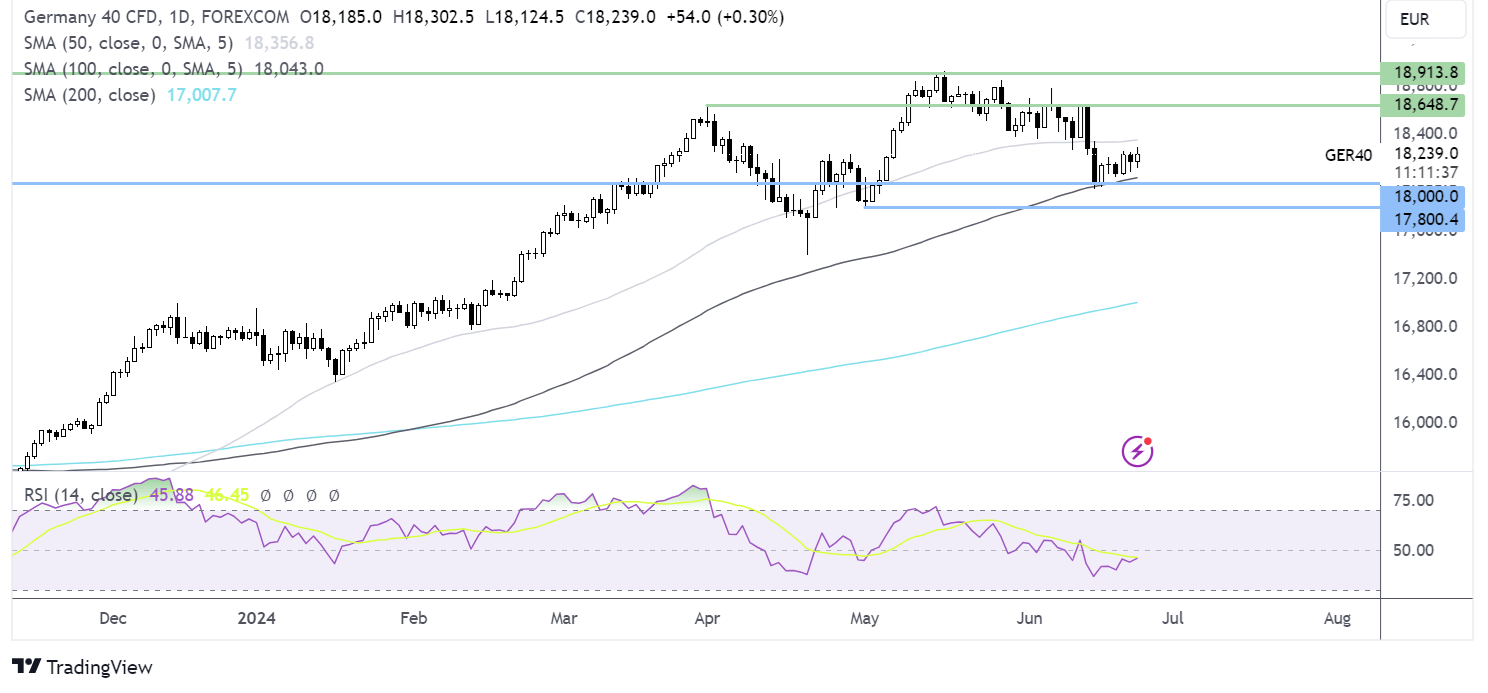This screenshot has width=1488, height=693.
Task: Click the SMA 100 value 18,043.0
Action: tap(289, 69)
